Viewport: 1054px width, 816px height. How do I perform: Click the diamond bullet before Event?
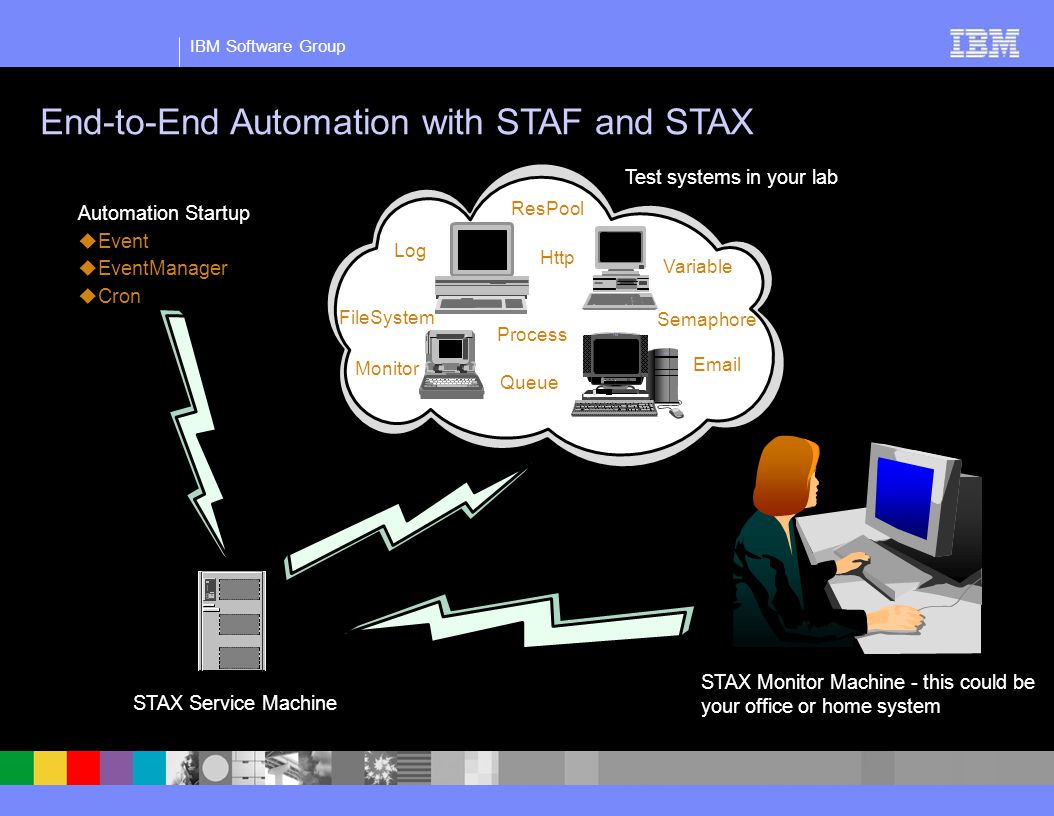[x=87, y=241]
